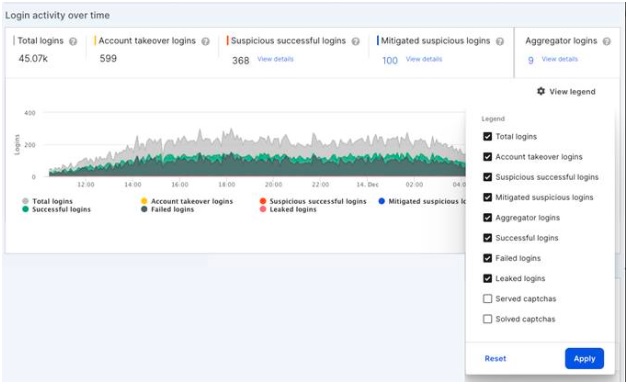The height and width of the screenshot is (385, 628).
Task: Click the gear icon beside View legend
Action: point(541,91)
